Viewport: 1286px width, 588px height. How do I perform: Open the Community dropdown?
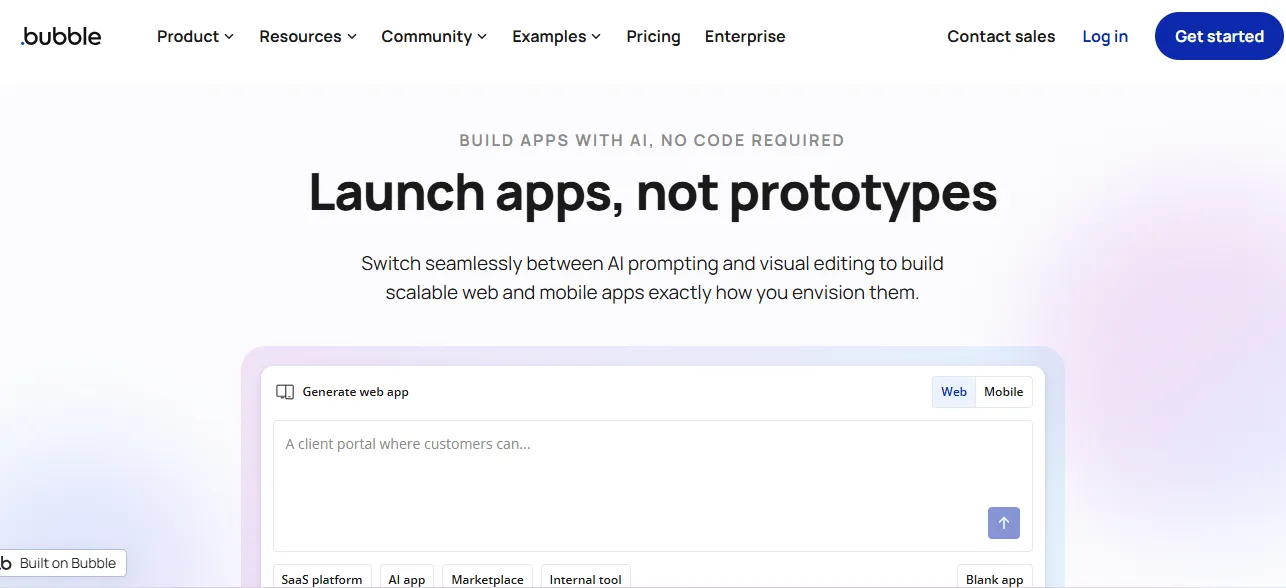click(x=434, y=36)
